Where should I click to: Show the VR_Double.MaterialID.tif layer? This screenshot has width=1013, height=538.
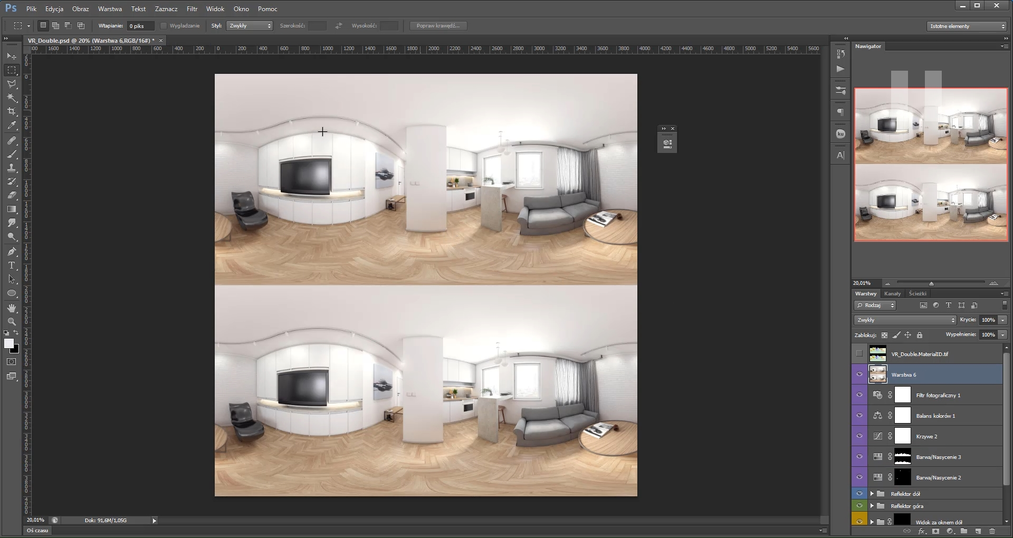click(x=859, y=354)
